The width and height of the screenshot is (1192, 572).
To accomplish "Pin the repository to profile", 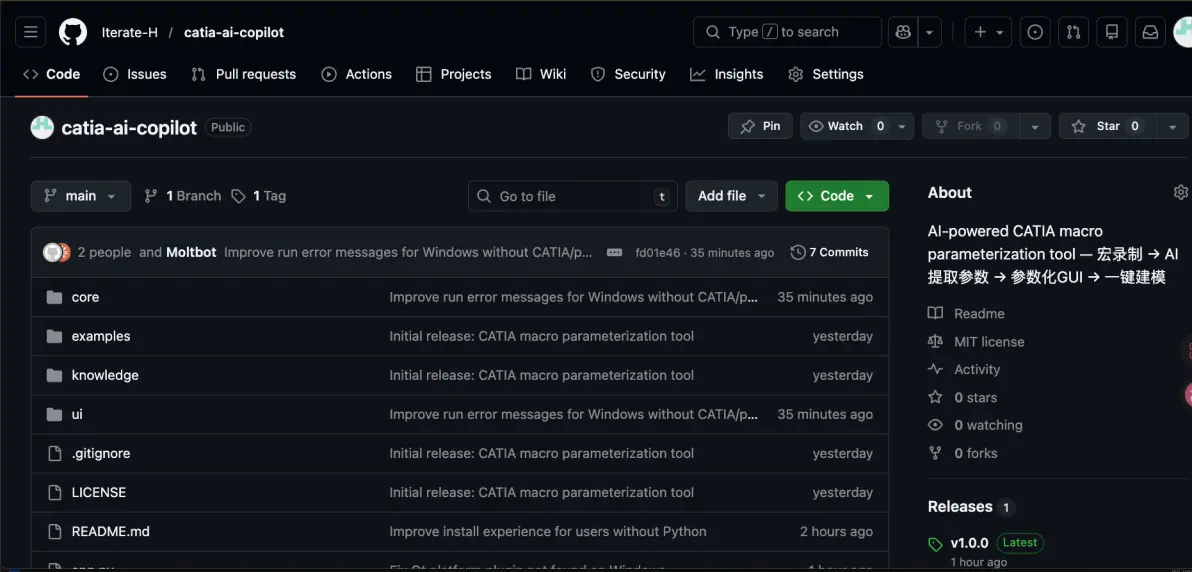I will pos(760,126).
